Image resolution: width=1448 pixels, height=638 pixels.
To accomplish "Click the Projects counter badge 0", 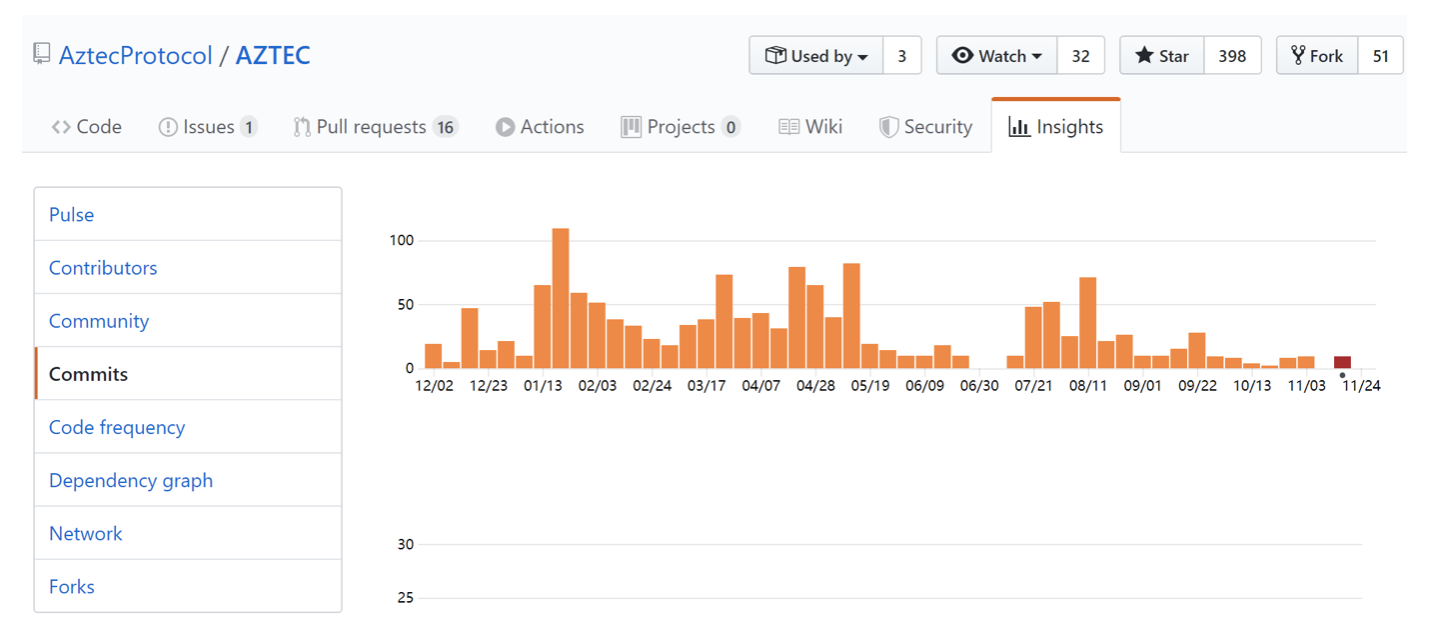I will pos(731,127).
